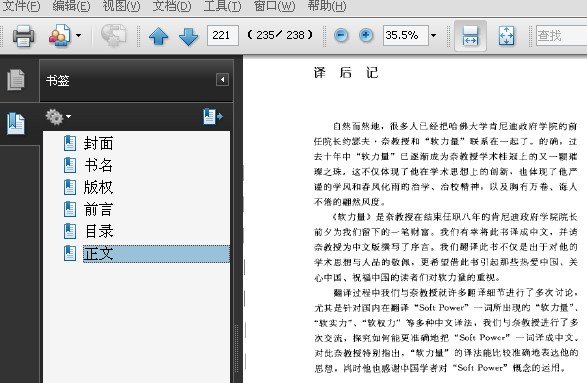Expand the collaborate icon dropdown arrow

[78, 36]
